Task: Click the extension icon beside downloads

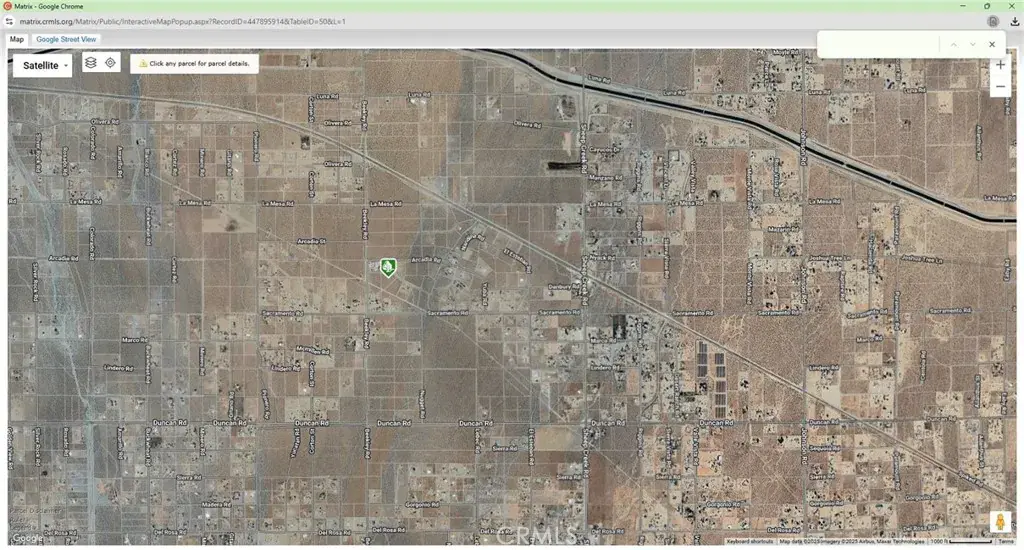Action: click(992, 21)
